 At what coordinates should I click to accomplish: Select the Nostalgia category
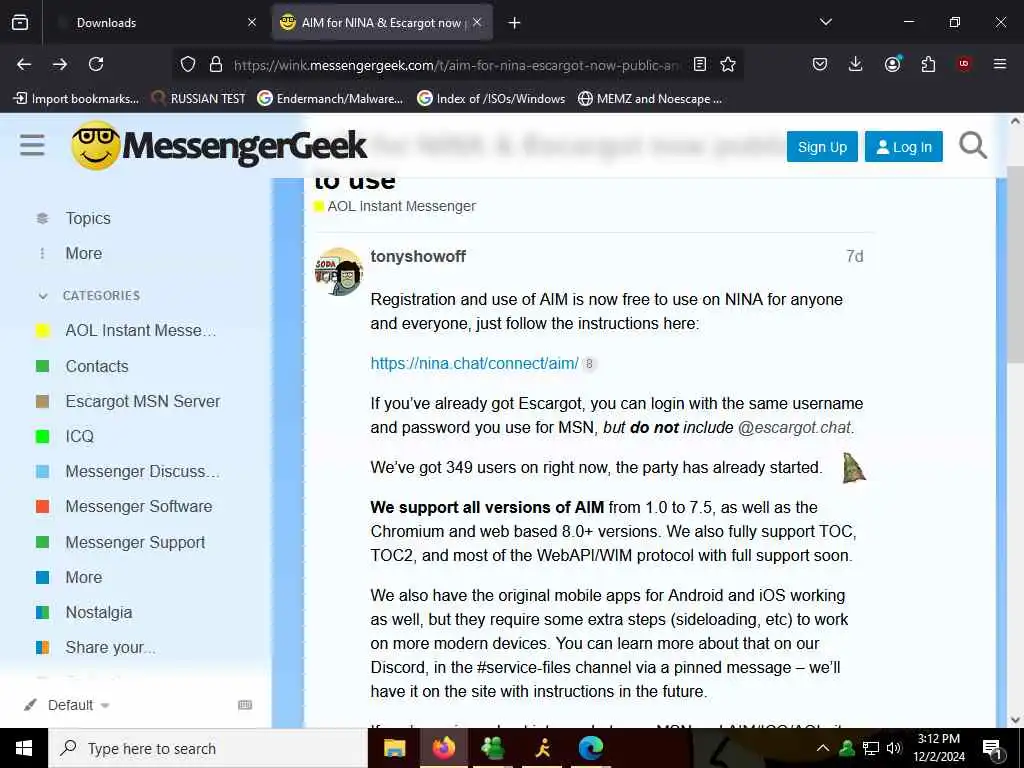(x=84, y=613)
